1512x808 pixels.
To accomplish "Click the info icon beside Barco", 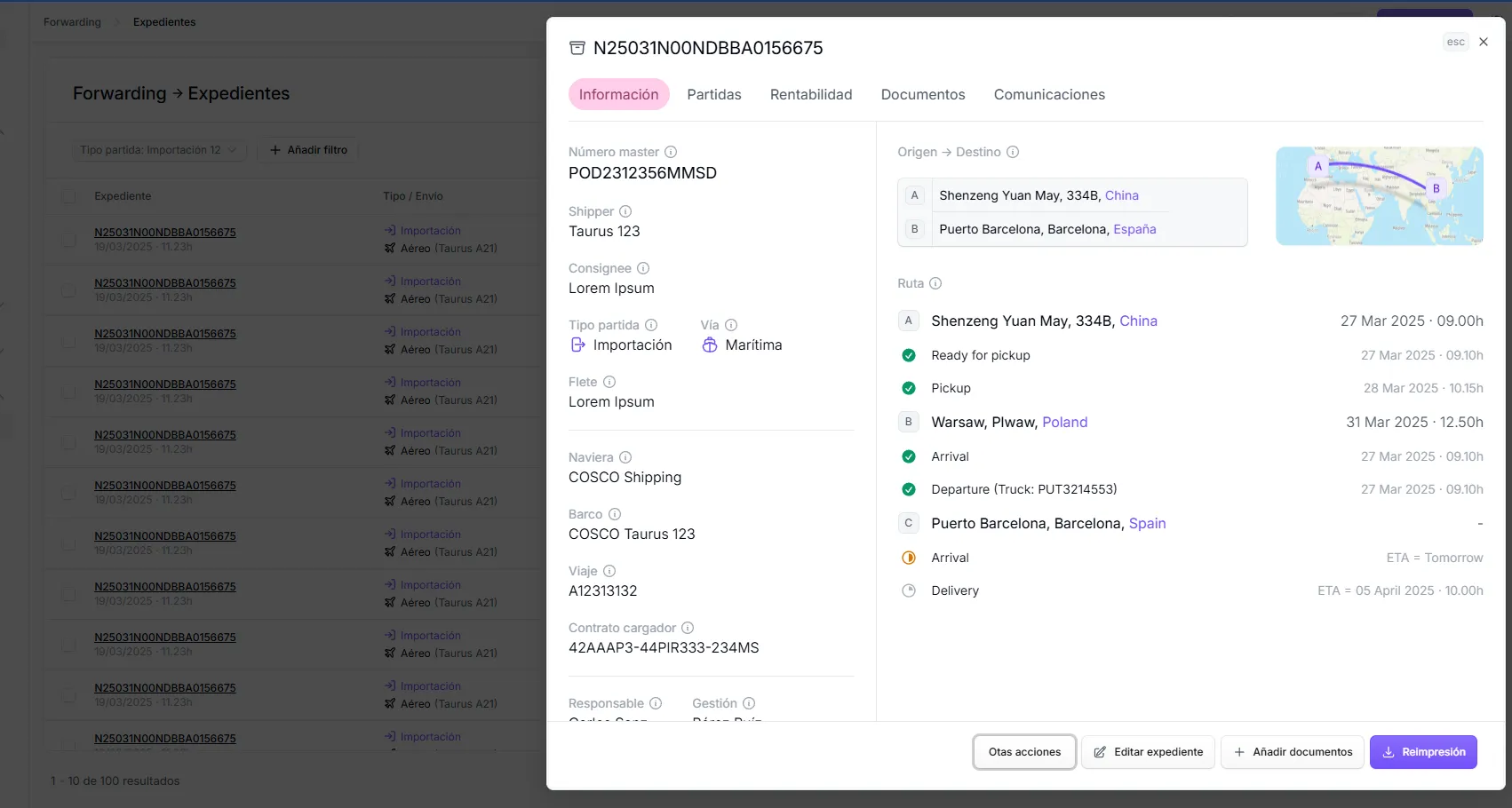I will tap(615, 514).
